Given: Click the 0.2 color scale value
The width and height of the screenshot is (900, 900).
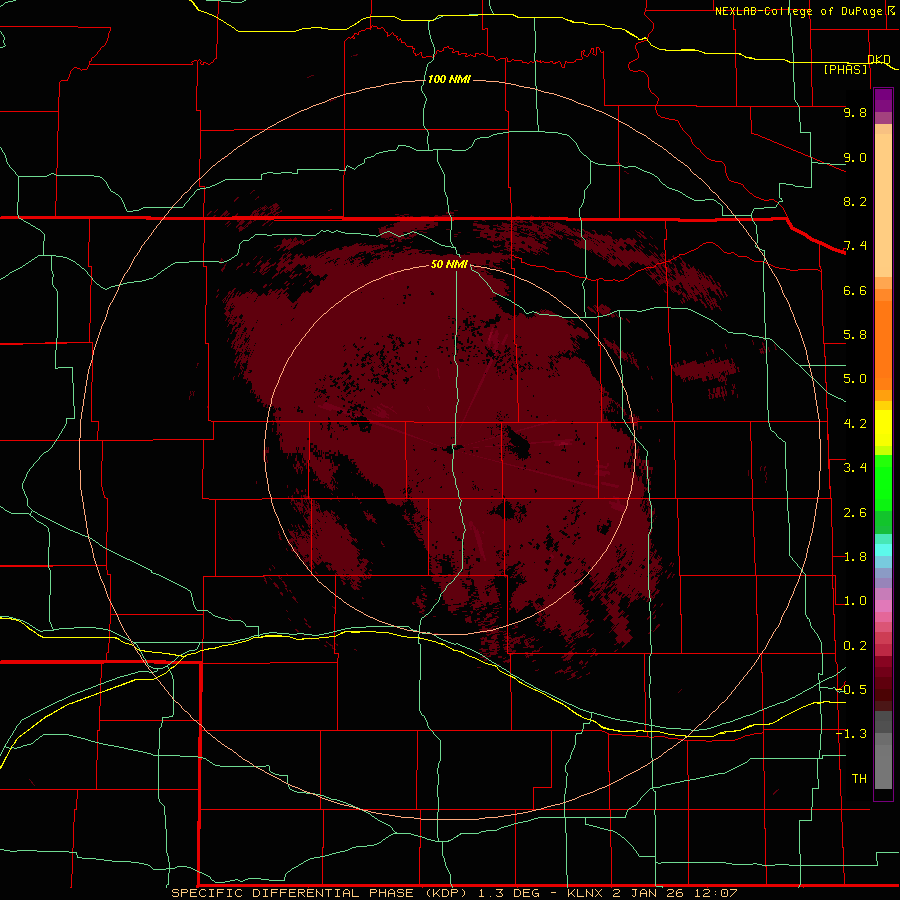Looking at the screenshot, I should pyautogui.click(x=855, y=646).
